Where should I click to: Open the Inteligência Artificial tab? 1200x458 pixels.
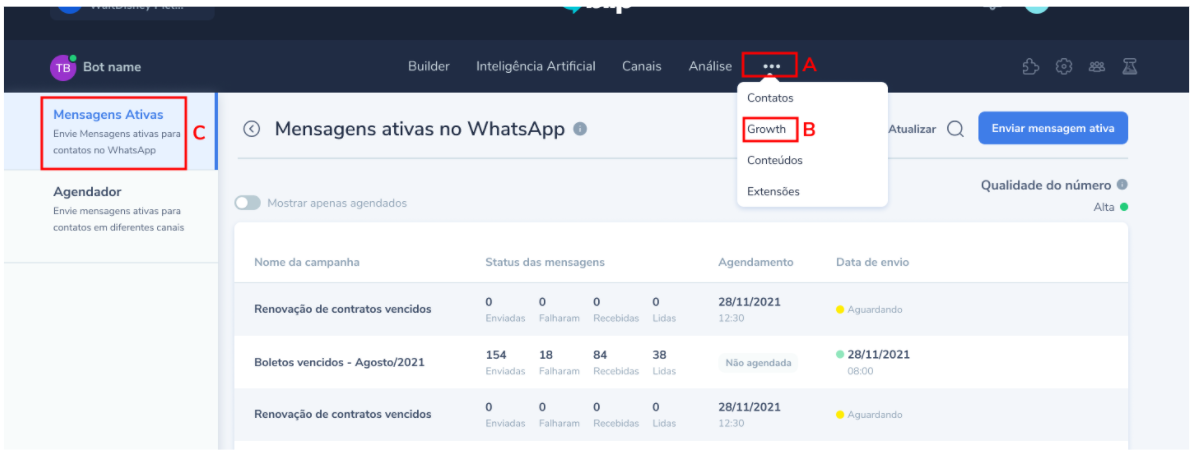click(536, 67)
